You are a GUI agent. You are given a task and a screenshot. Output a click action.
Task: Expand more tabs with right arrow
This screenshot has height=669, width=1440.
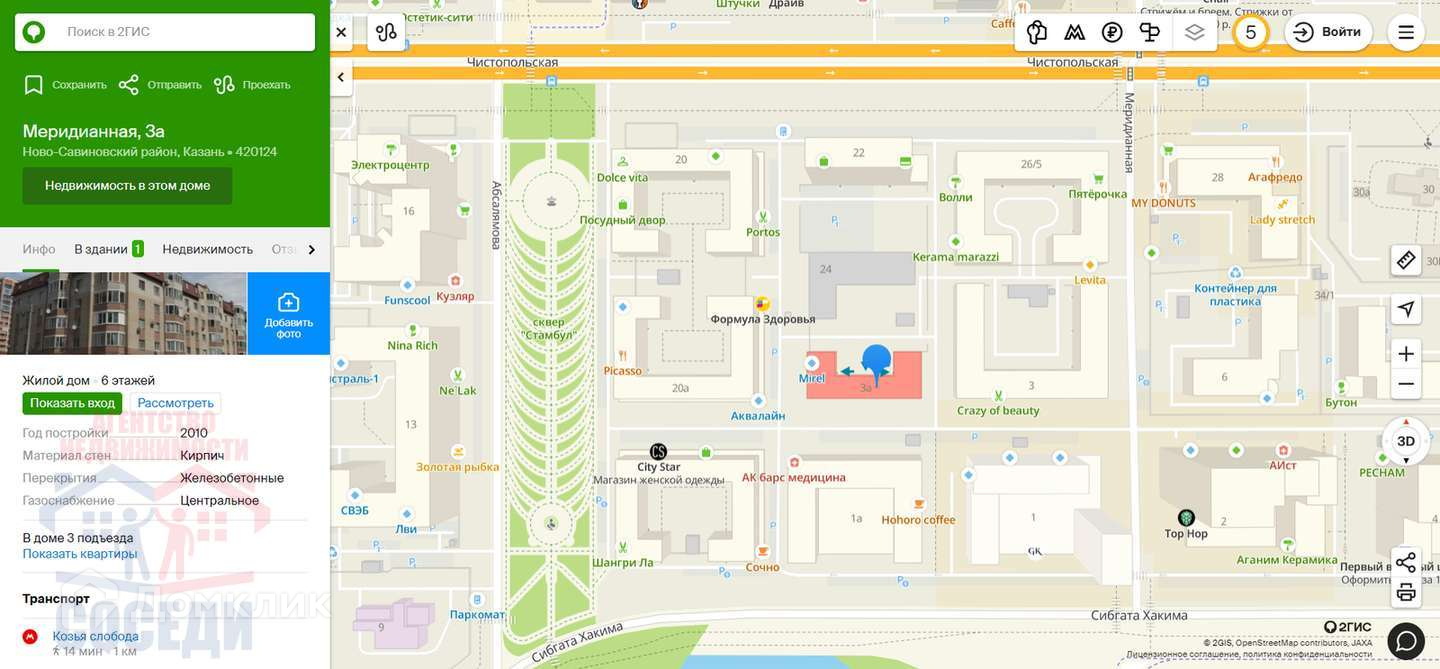point(311,250)
